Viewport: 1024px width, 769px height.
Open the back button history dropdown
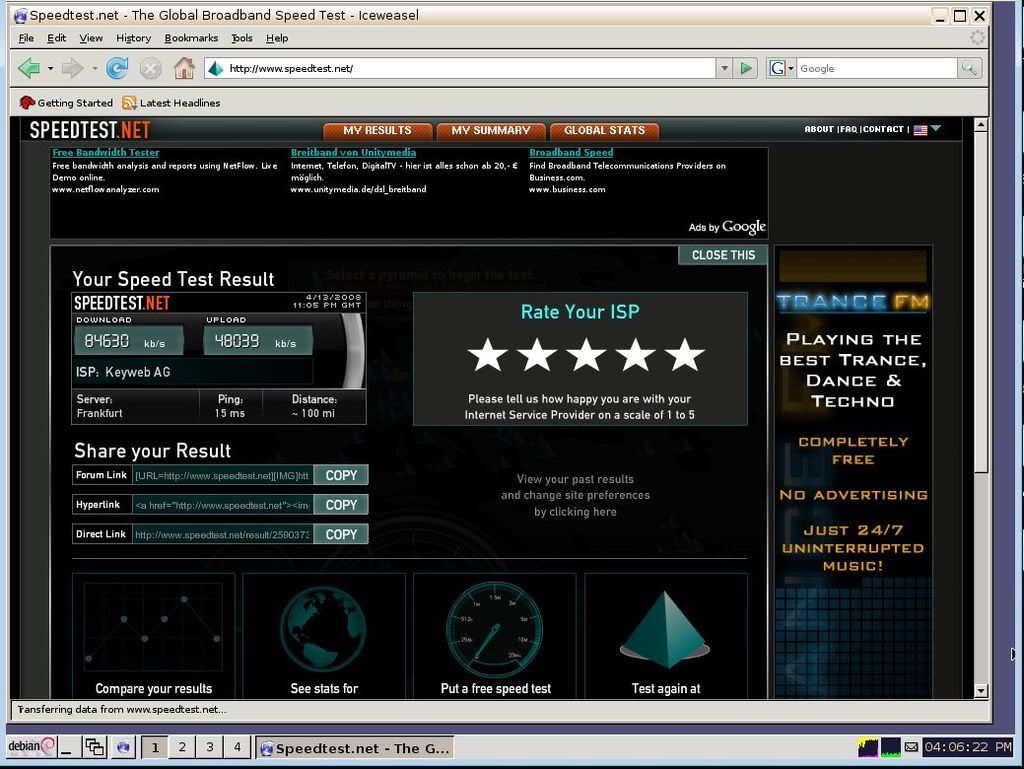point(50,68)
